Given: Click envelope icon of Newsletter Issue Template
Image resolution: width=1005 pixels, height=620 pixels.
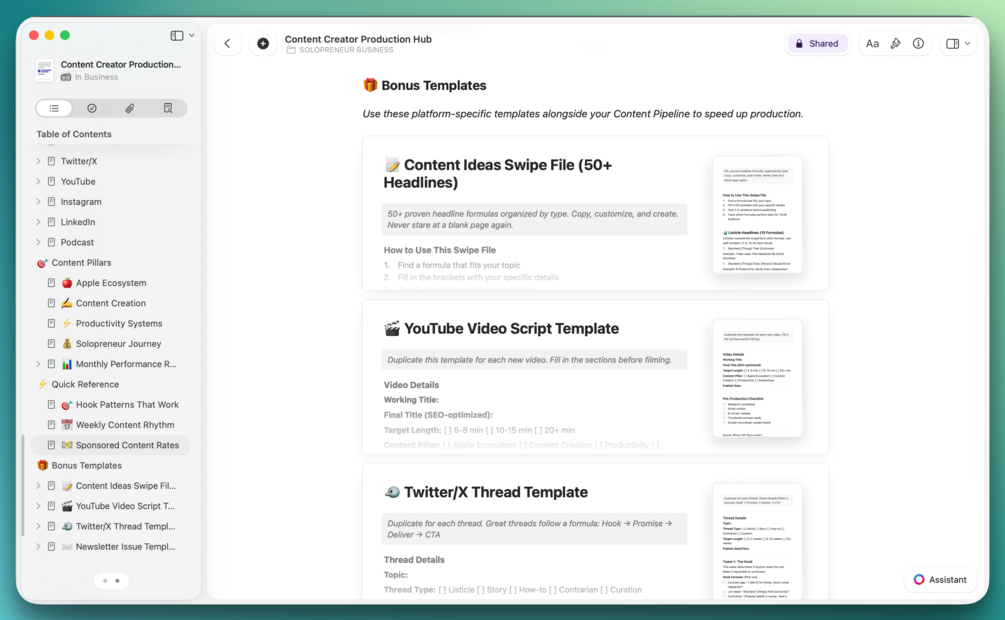Looking at the screenshot, I should [67, 547].
